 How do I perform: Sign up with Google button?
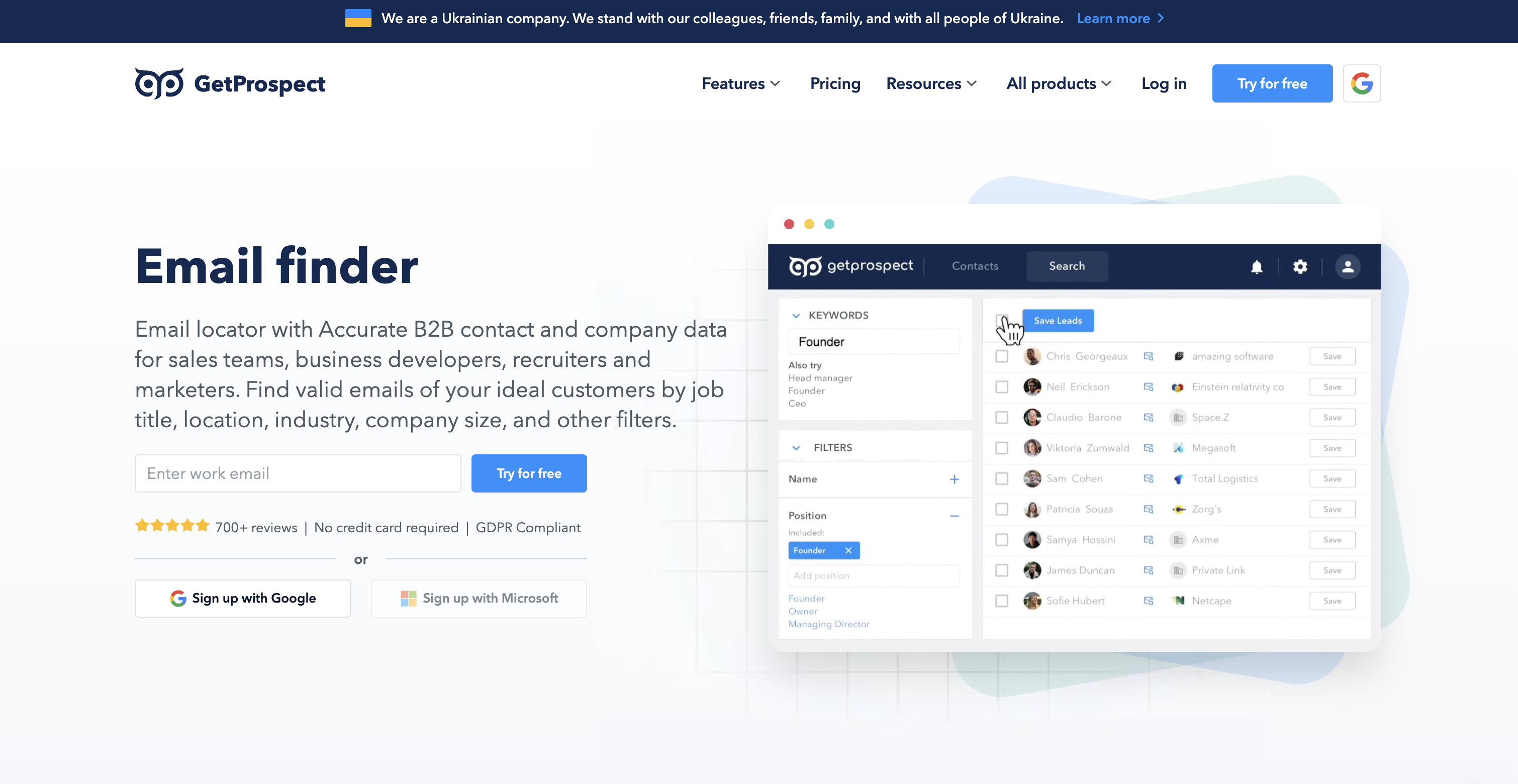click(x=243, y=598)
